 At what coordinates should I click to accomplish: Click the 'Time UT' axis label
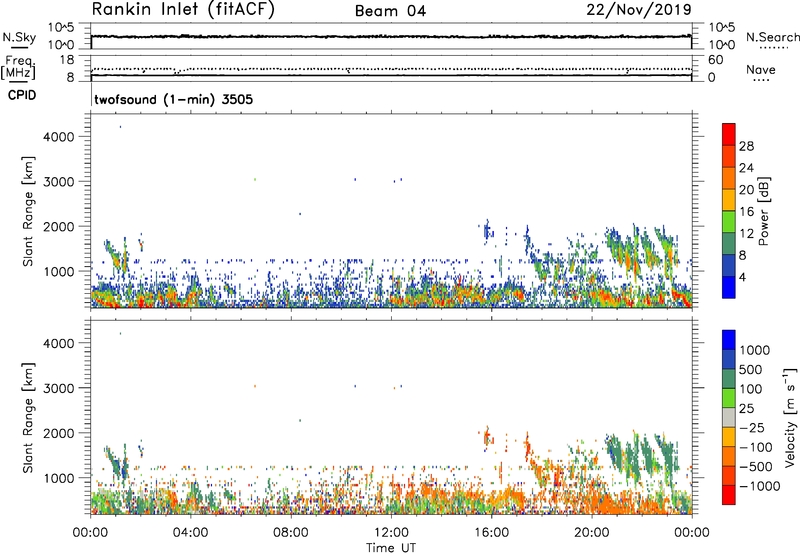tap(391, 548)
